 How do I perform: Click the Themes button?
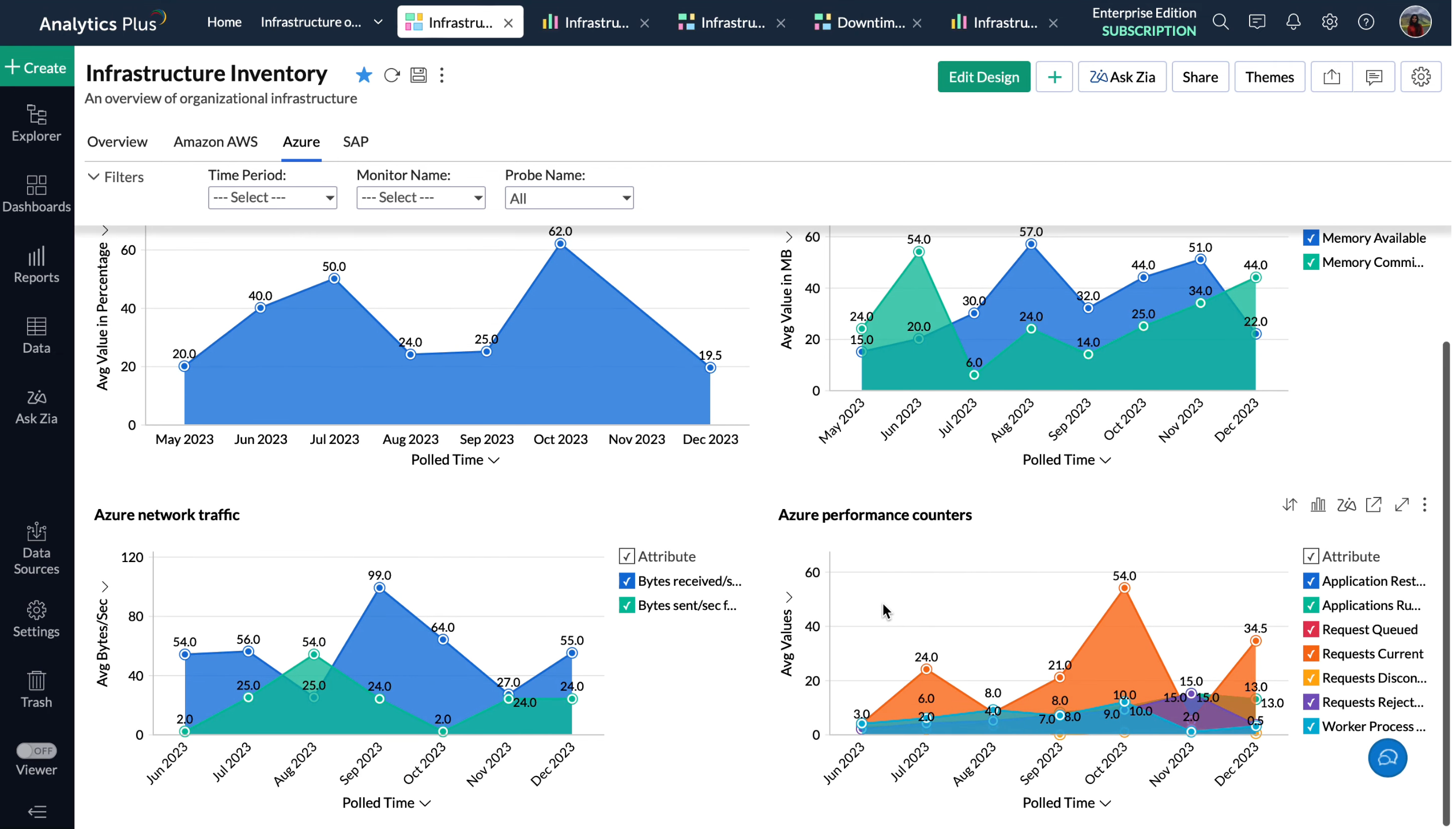(x=1269, y=77)
